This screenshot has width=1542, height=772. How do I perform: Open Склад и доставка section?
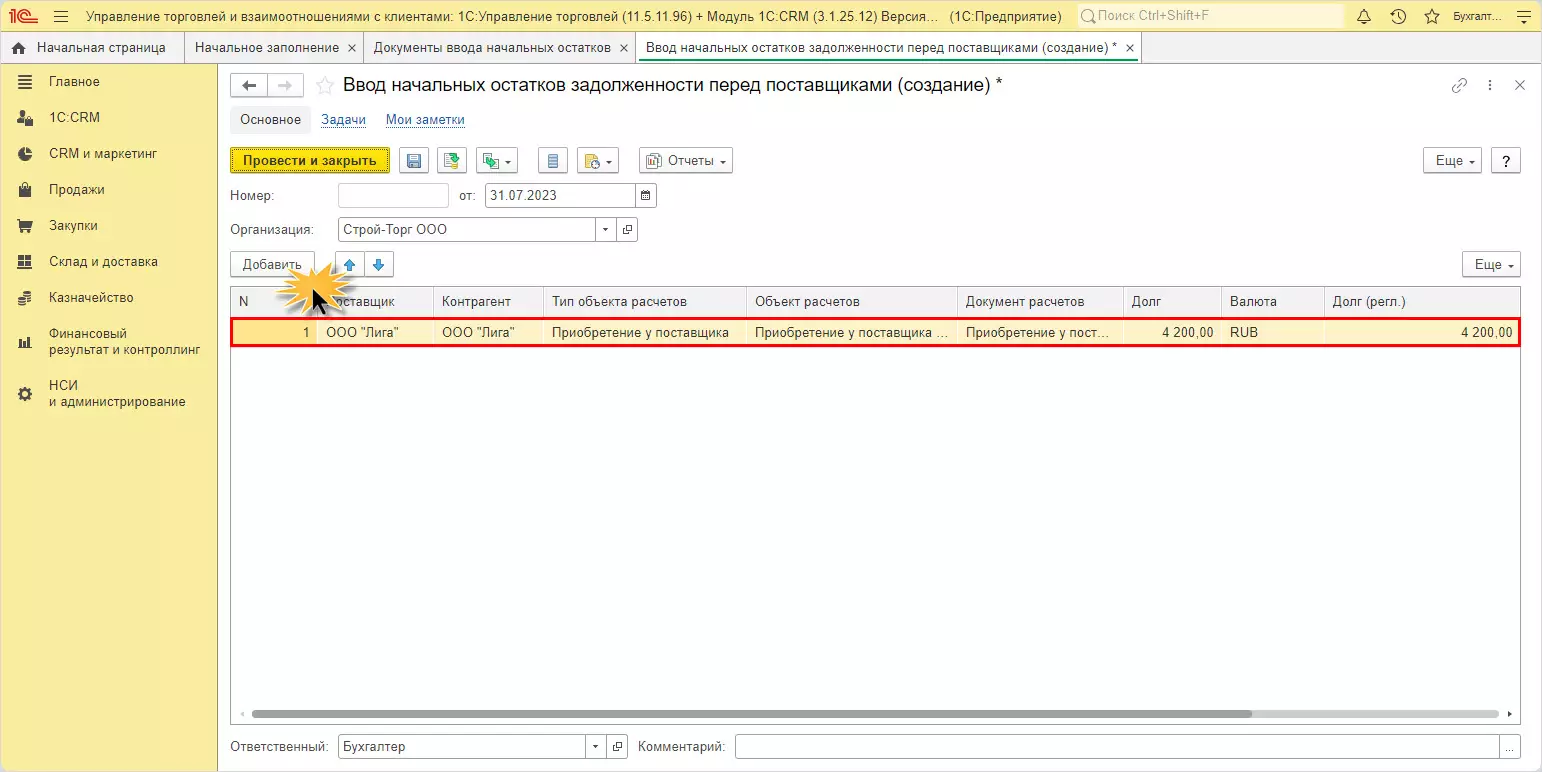(x=103, y=262)
